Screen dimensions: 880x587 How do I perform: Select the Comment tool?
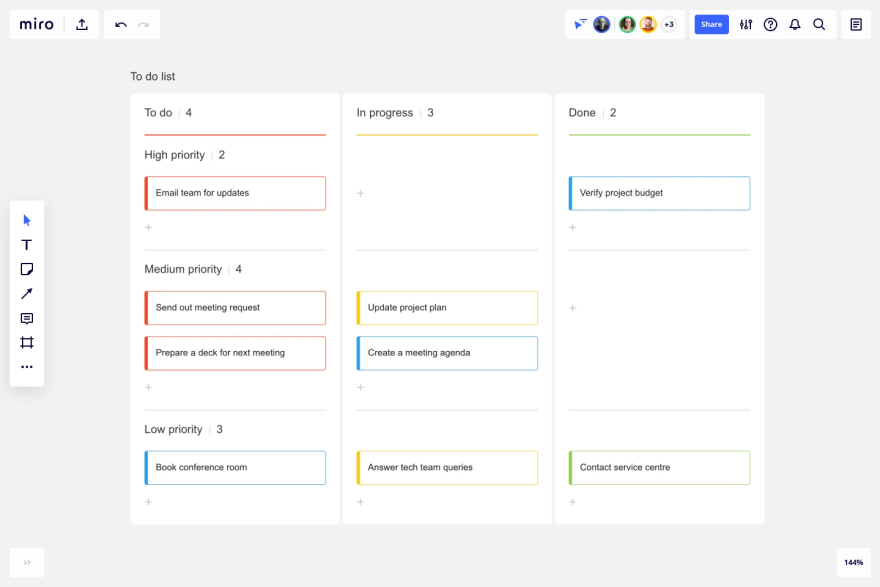coord(26,318)
